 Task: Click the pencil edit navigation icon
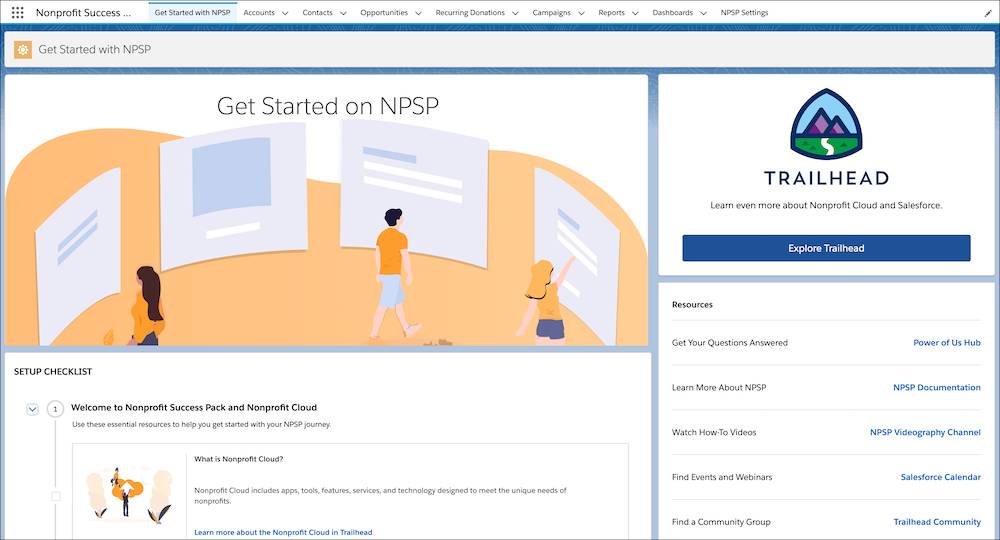(x=989, y=13)
